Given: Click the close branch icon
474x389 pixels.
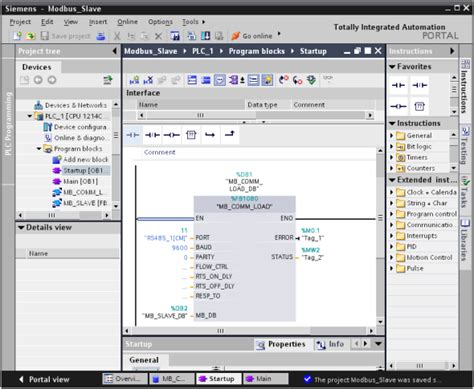Looking at the screenshot, I should pyautogui.click(x=230, y=135).
